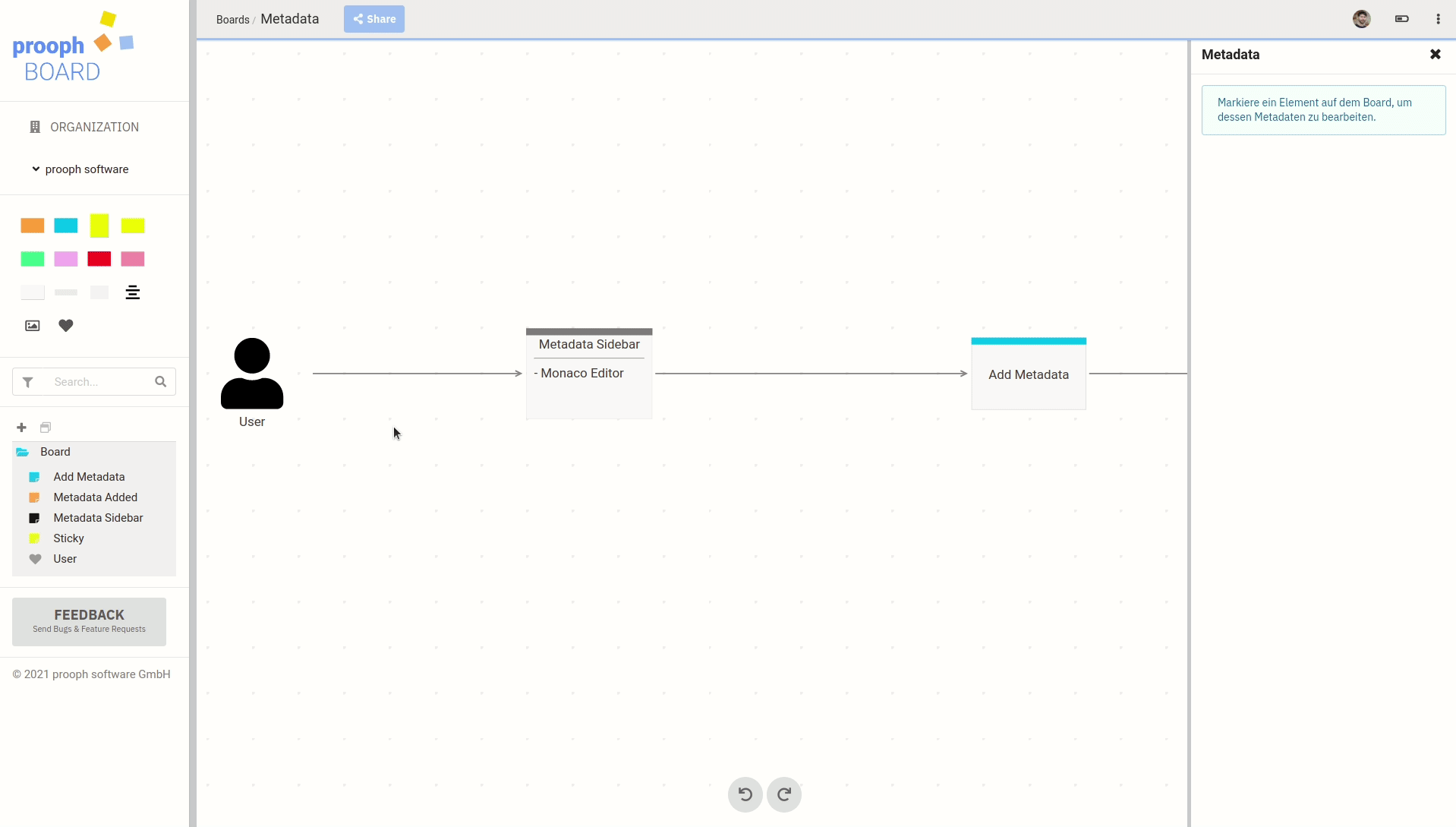The width and height of the screenshot is (1456, 827).
Task: Open the three-dot more menu
Action: click(x=1439, y=19)
